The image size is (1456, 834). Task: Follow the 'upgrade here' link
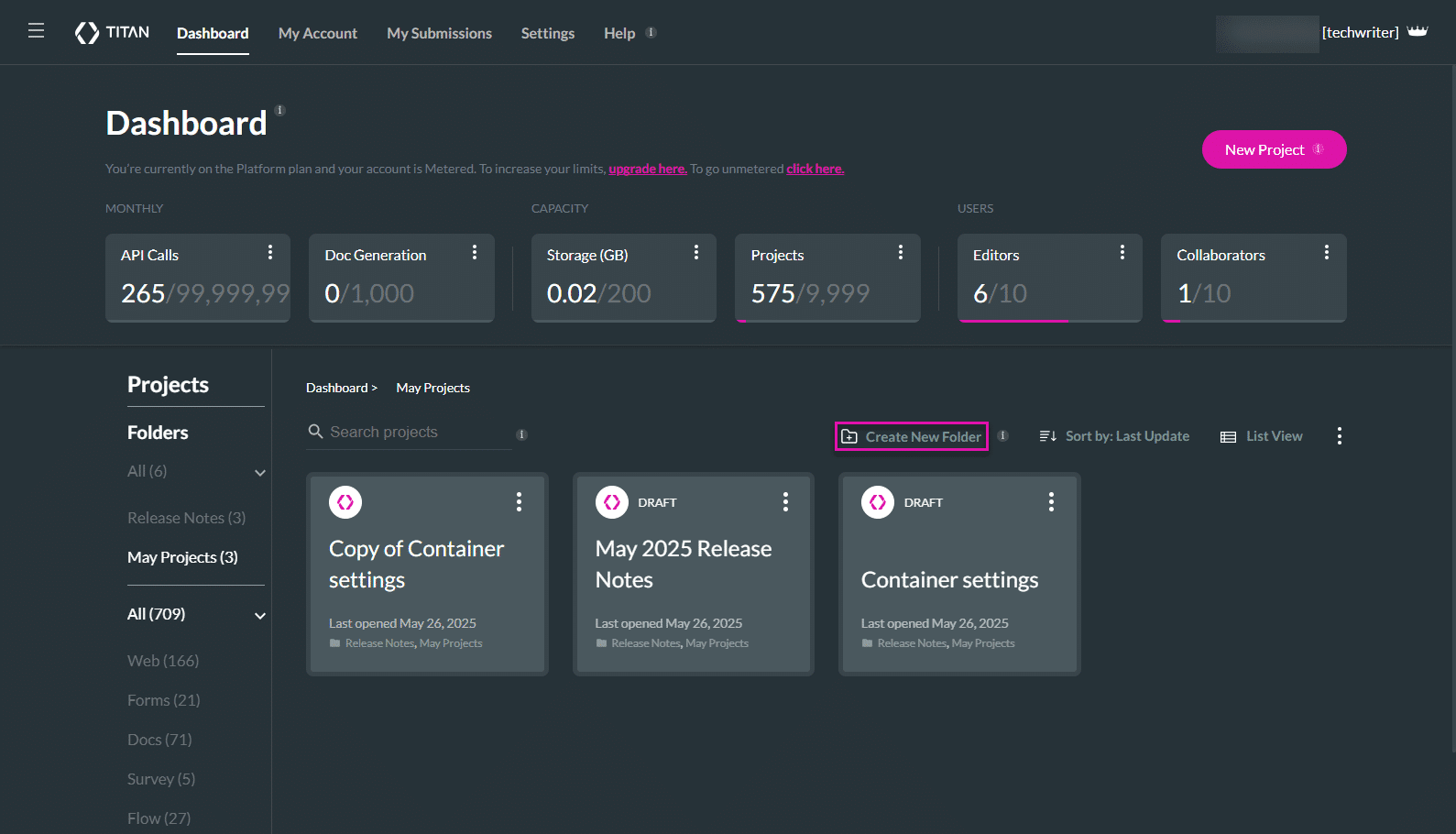coord(647,169)
